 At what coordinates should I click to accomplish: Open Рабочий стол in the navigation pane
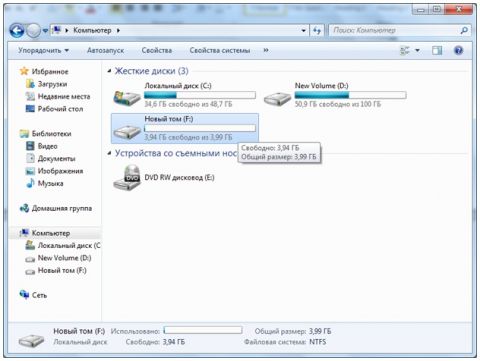(60, 109)
